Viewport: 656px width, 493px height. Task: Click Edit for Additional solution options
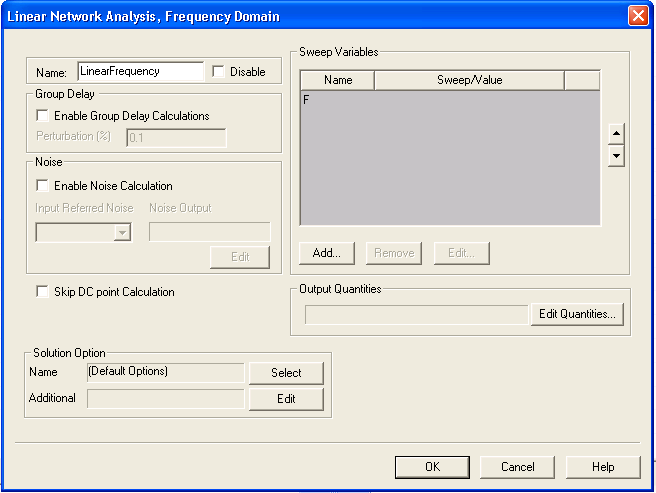[286, 399]
